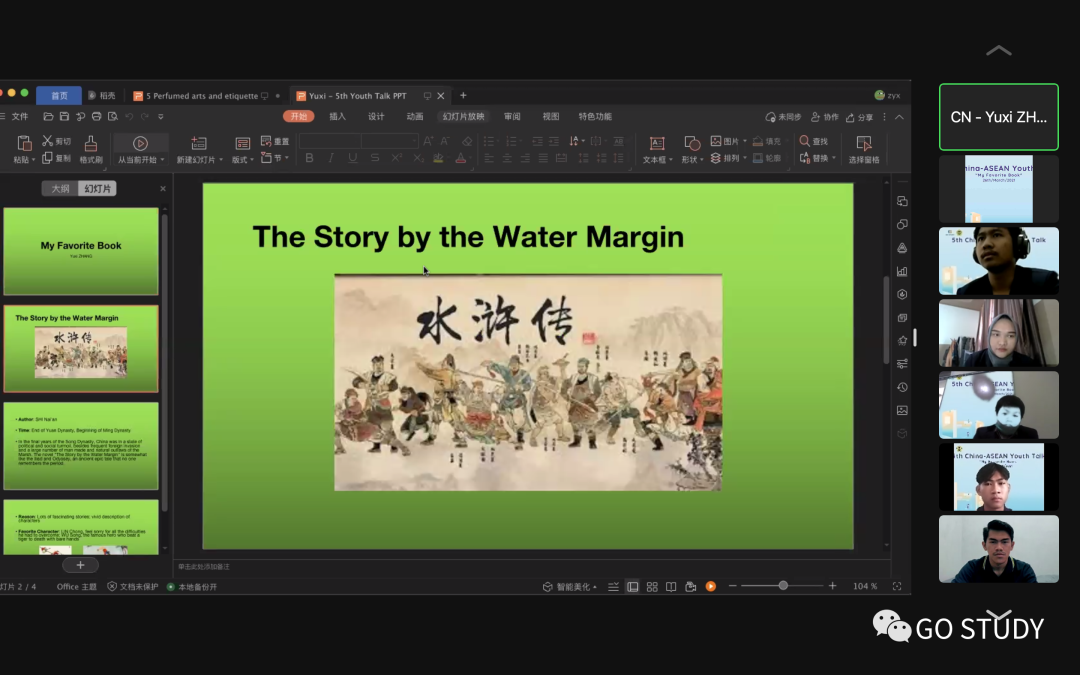Open the smart beautify (智能美化) menu
1080x675 pixels.
(570, 587)
